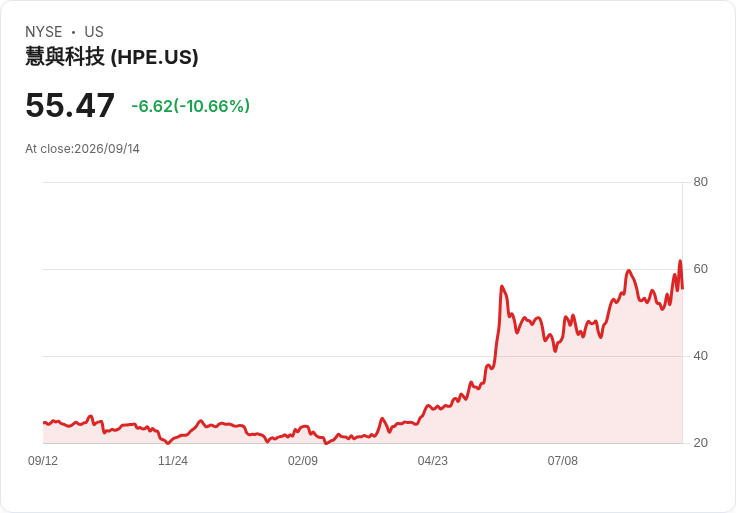Click the US market label

pos(94,32)
